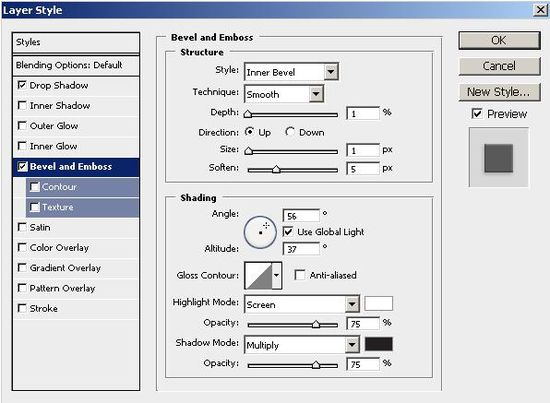This screenshot has height=403, width=550.
Task: Uncheck the Drop Shadow effect checkbox
Action: click(x=22, y=85)
